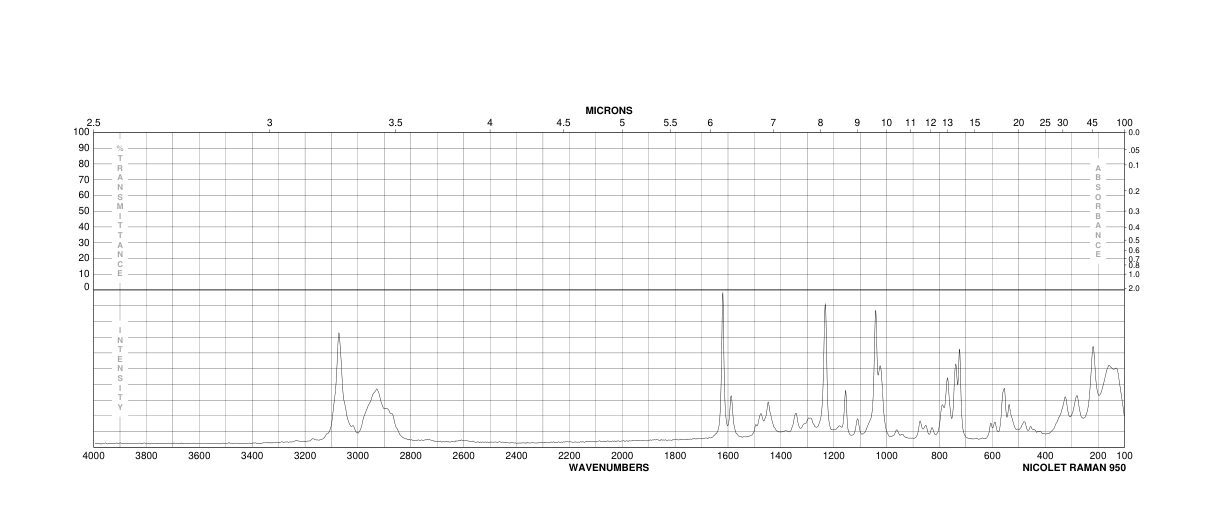Click the 2.0 absorbance tick label
Image resolution: width=1224 pixels, height=528 pixels.
point(1133,288)
